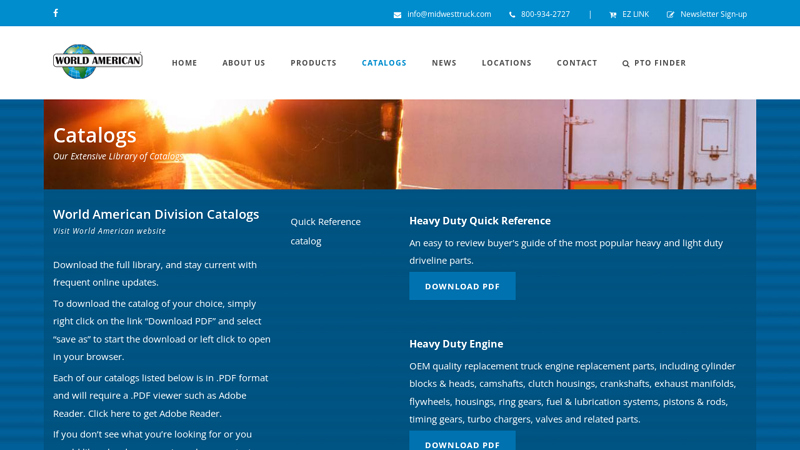The image size is (800, 450).
Task: Select the Catalogs nav item
Action: pos(384,63)
